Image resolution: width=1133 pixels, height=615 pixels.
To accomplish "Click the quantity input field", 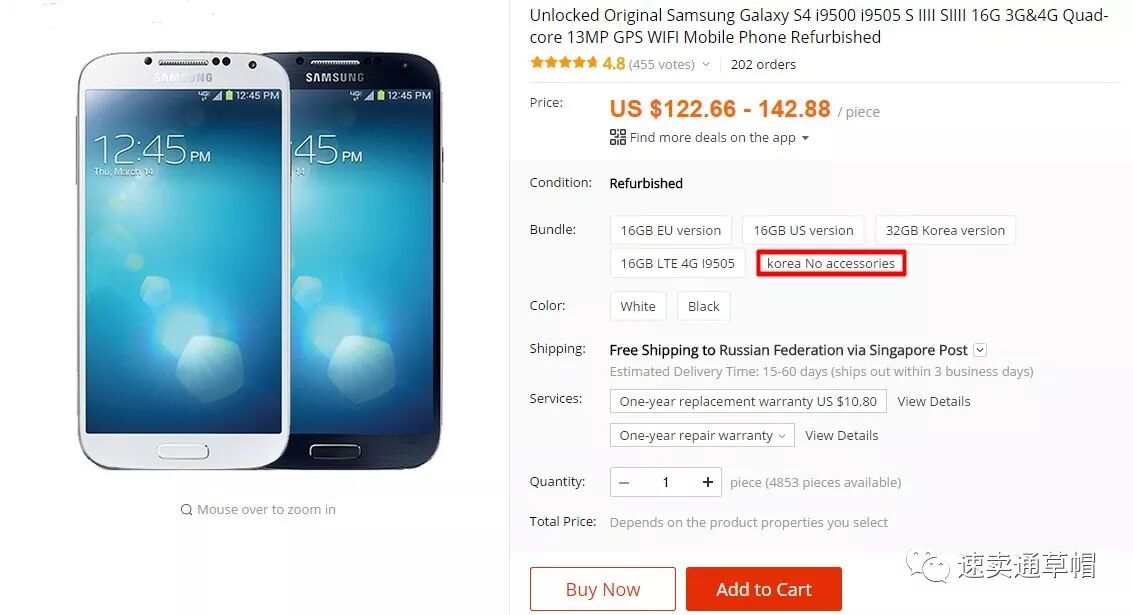I will (665, 482).
